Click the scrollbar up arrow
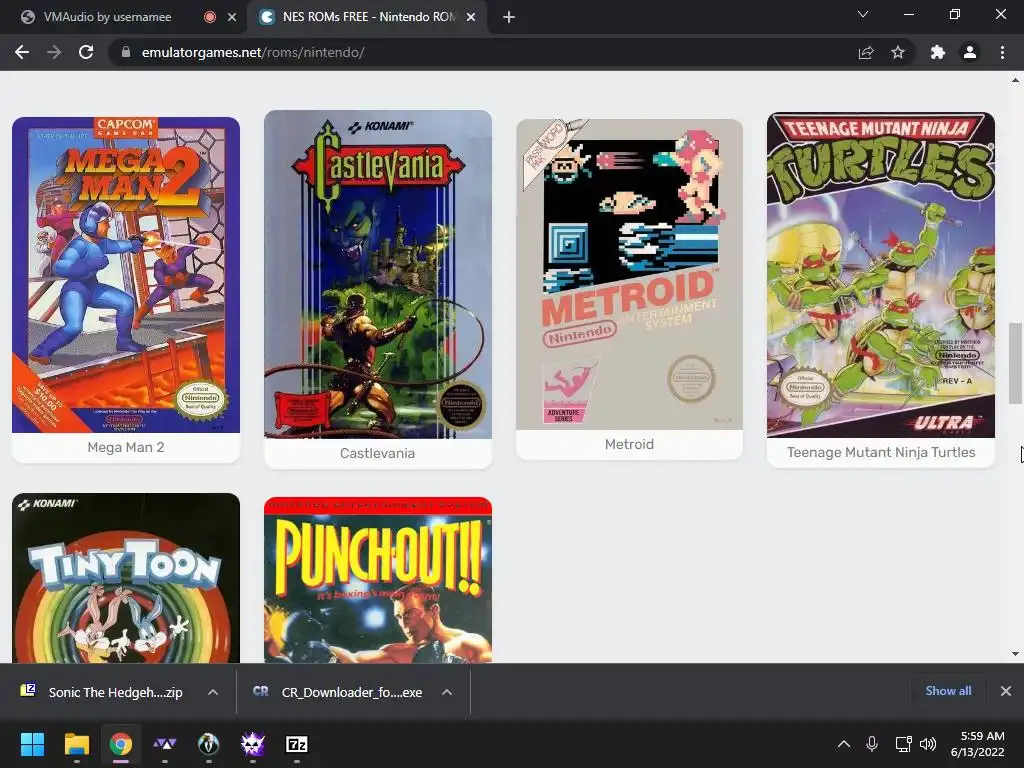This screenshot has height=768, width=1024. [1015, 81]
